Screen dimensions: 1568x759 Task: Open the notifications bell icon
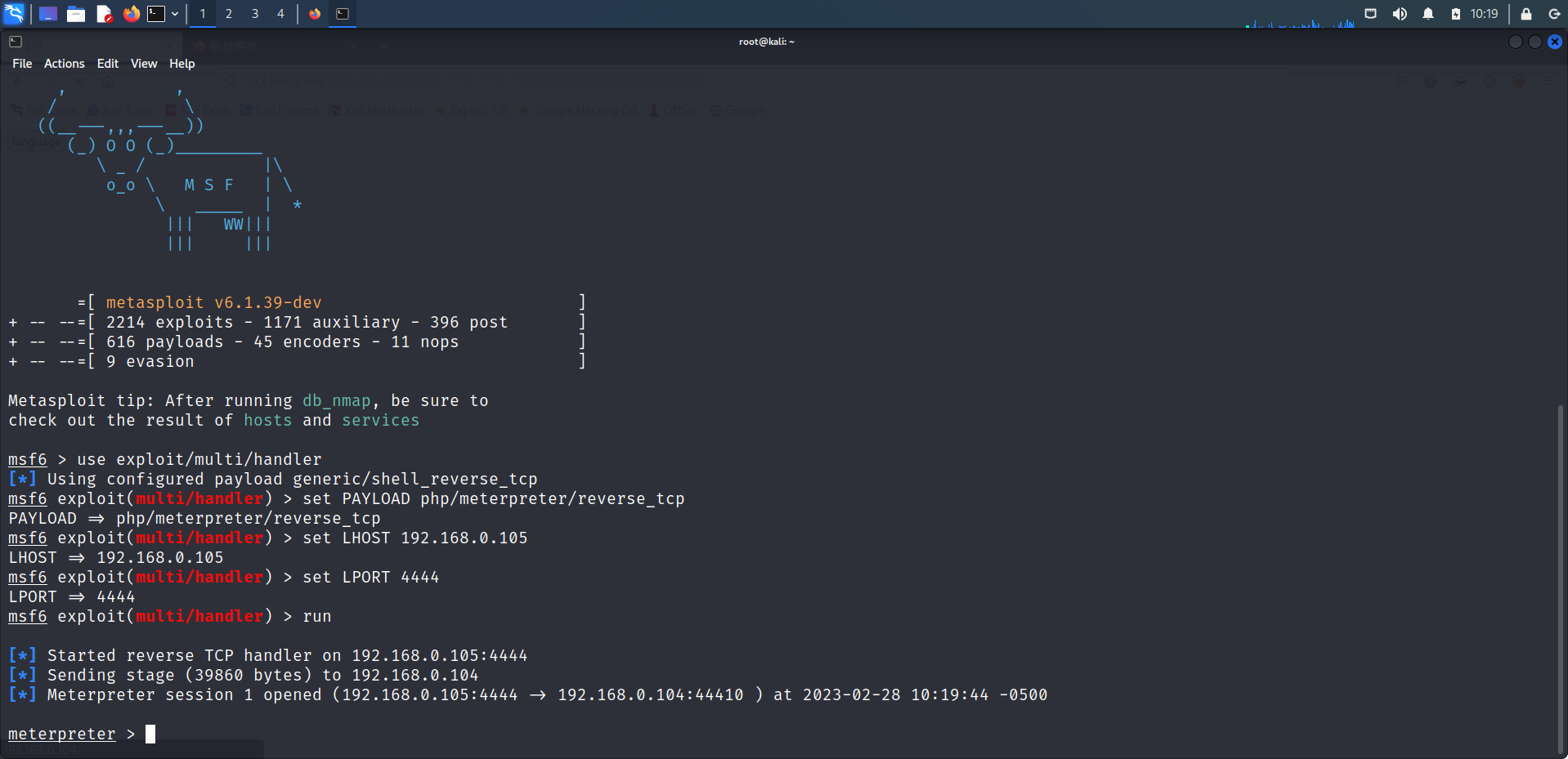click(1428, 14)
